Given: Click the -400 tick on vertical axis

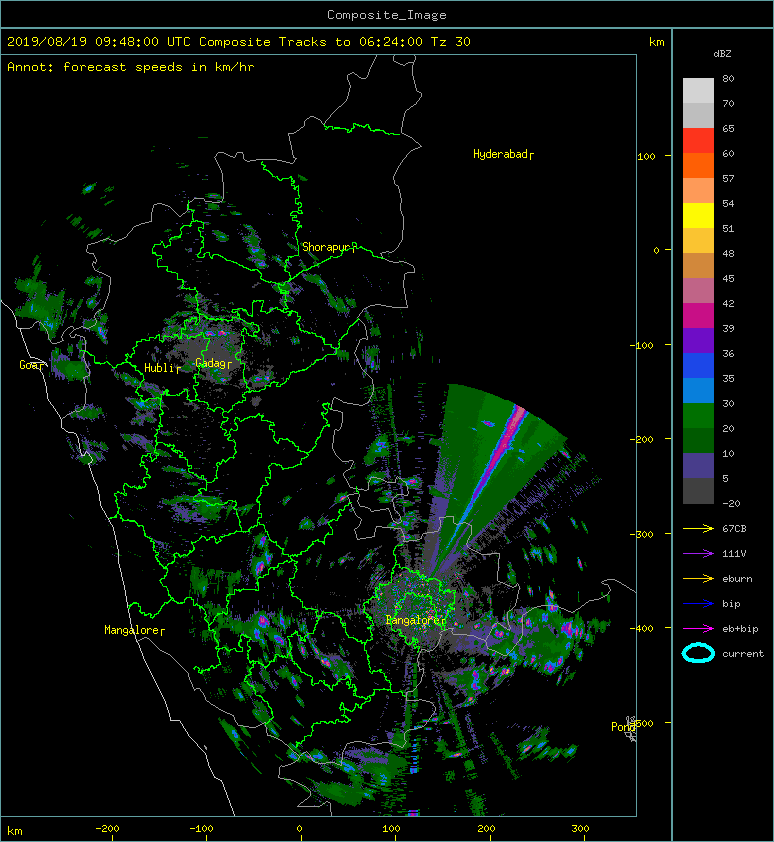Looking at the screenshot, I should [641, 628].
